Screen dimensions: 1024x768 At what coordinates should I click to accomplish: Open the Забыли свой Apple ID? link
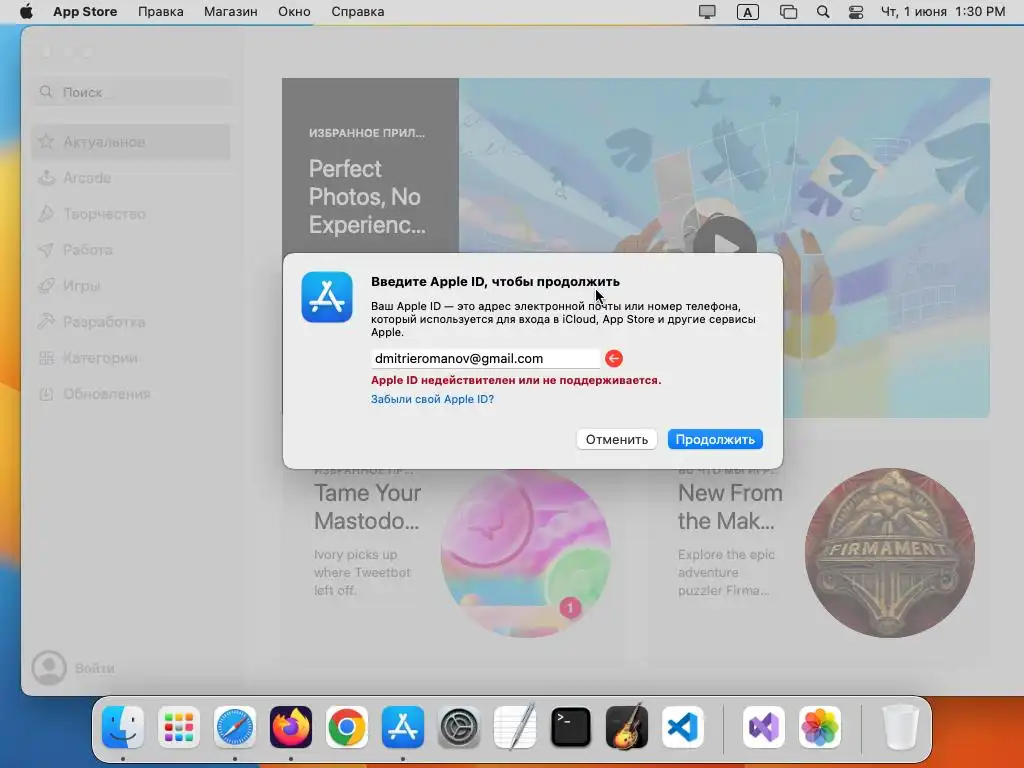pos(432,399)
